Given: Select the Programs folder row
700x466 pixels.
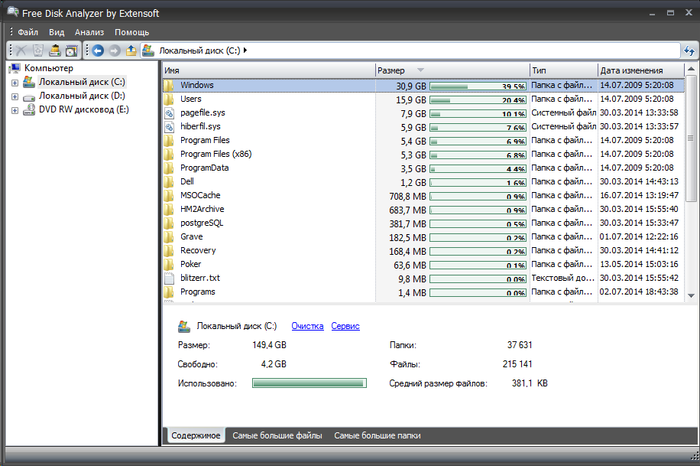Looking at the screenshot, I should pyautogui.click(x=423, y=292).
